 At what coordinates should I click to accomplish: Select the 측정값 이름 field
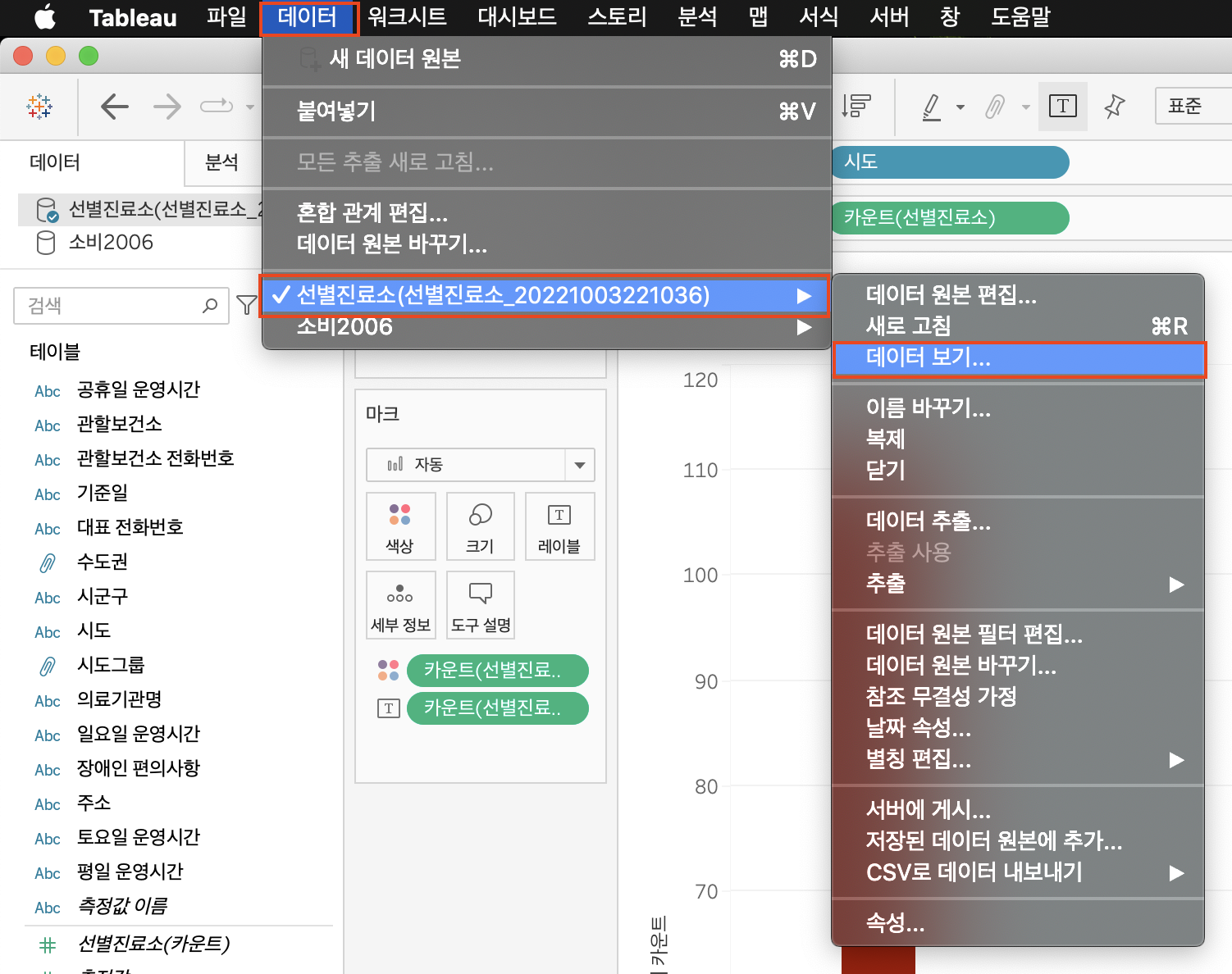click(x=122, y=907)
